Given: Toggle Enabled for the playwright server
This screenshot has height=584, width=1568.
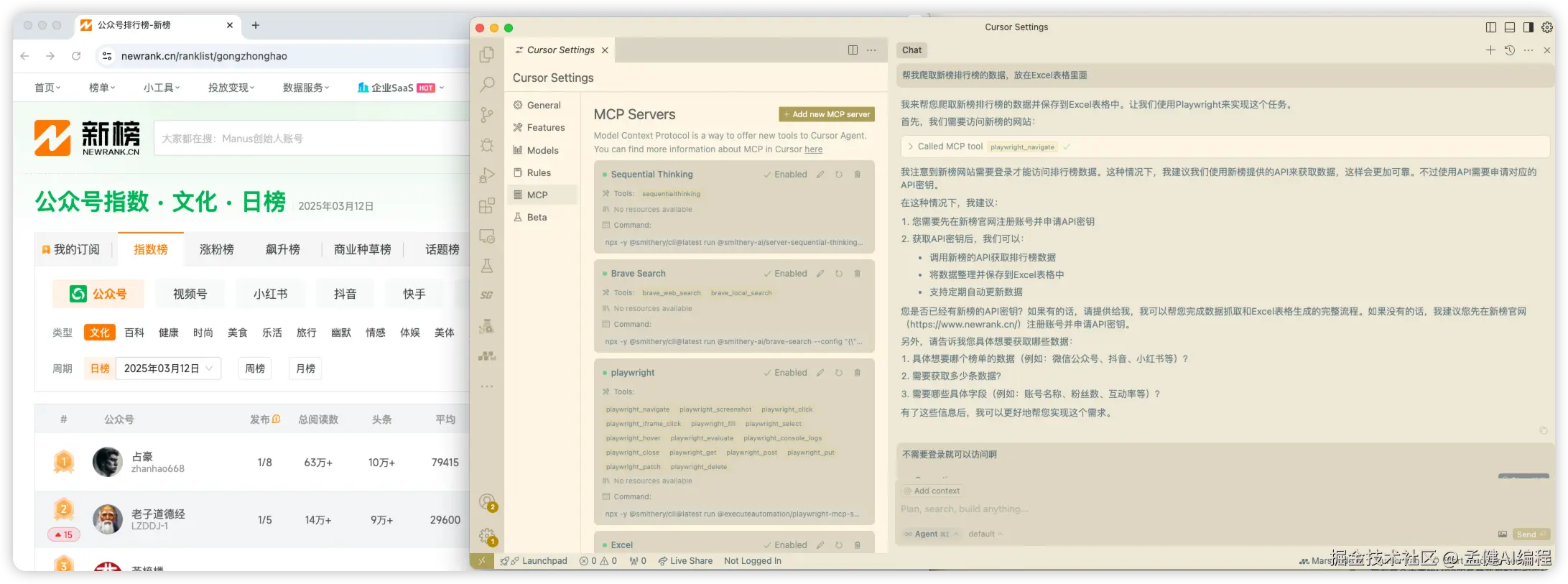Looking at the screenshot, I should tap(785, 373).
